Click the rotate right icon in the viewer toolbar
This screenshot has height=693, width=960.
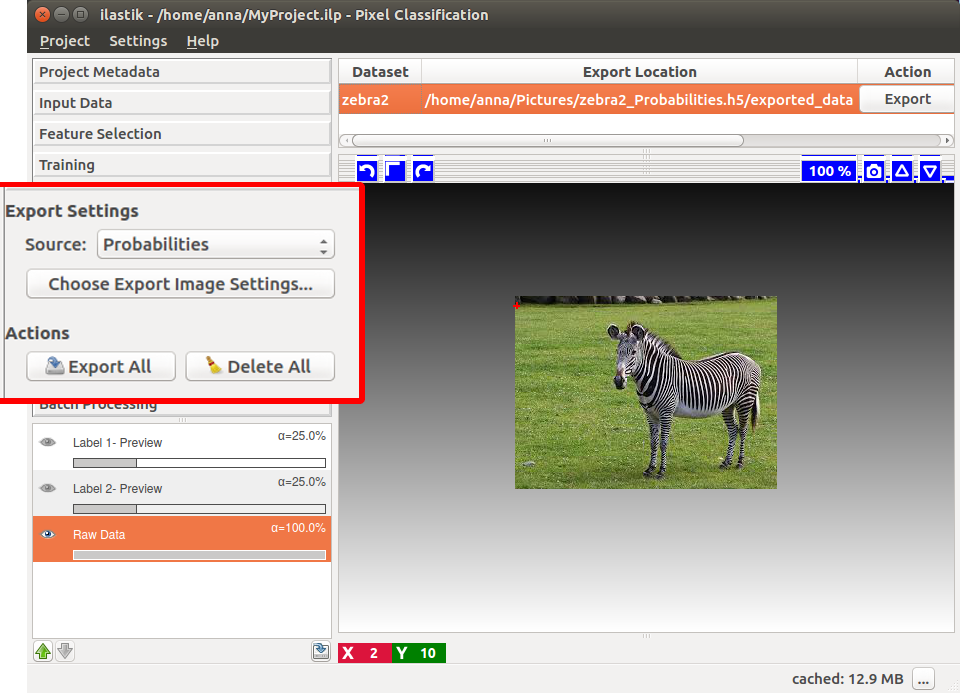click(x=423, y=171)
